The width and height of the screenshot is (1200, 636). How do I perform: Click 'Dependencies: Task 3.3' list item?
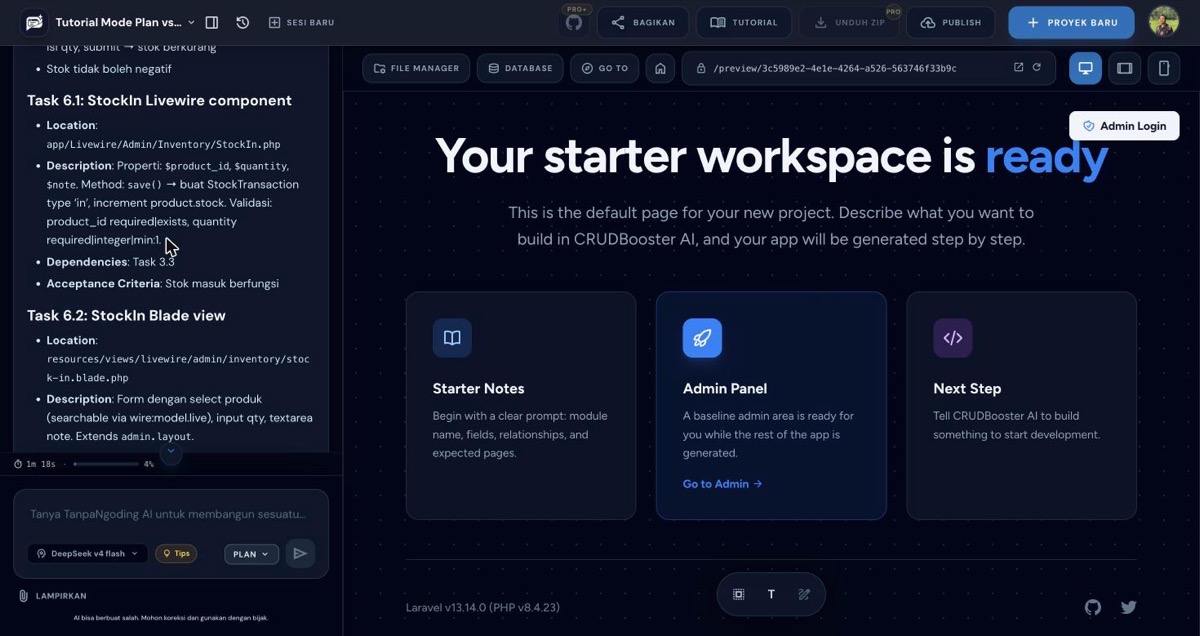pyautogui.click(x=110, y=261)
